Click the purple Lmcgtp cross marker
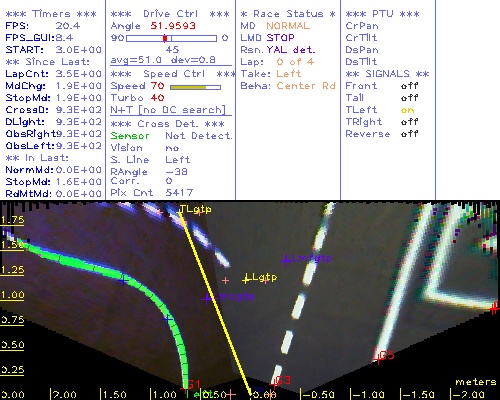This screenshot has width=500, height=400. tap(207, 299)
